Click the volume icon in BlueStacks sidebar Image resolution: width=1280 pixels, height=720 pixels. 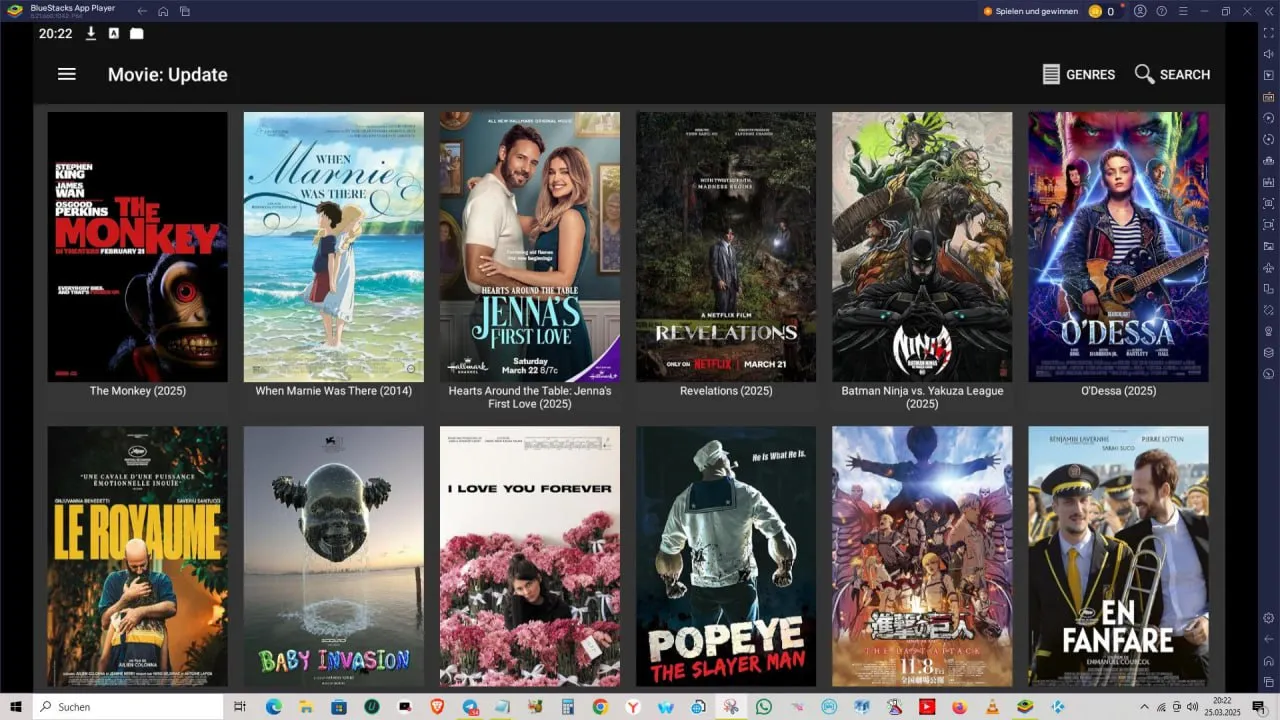1268,54
